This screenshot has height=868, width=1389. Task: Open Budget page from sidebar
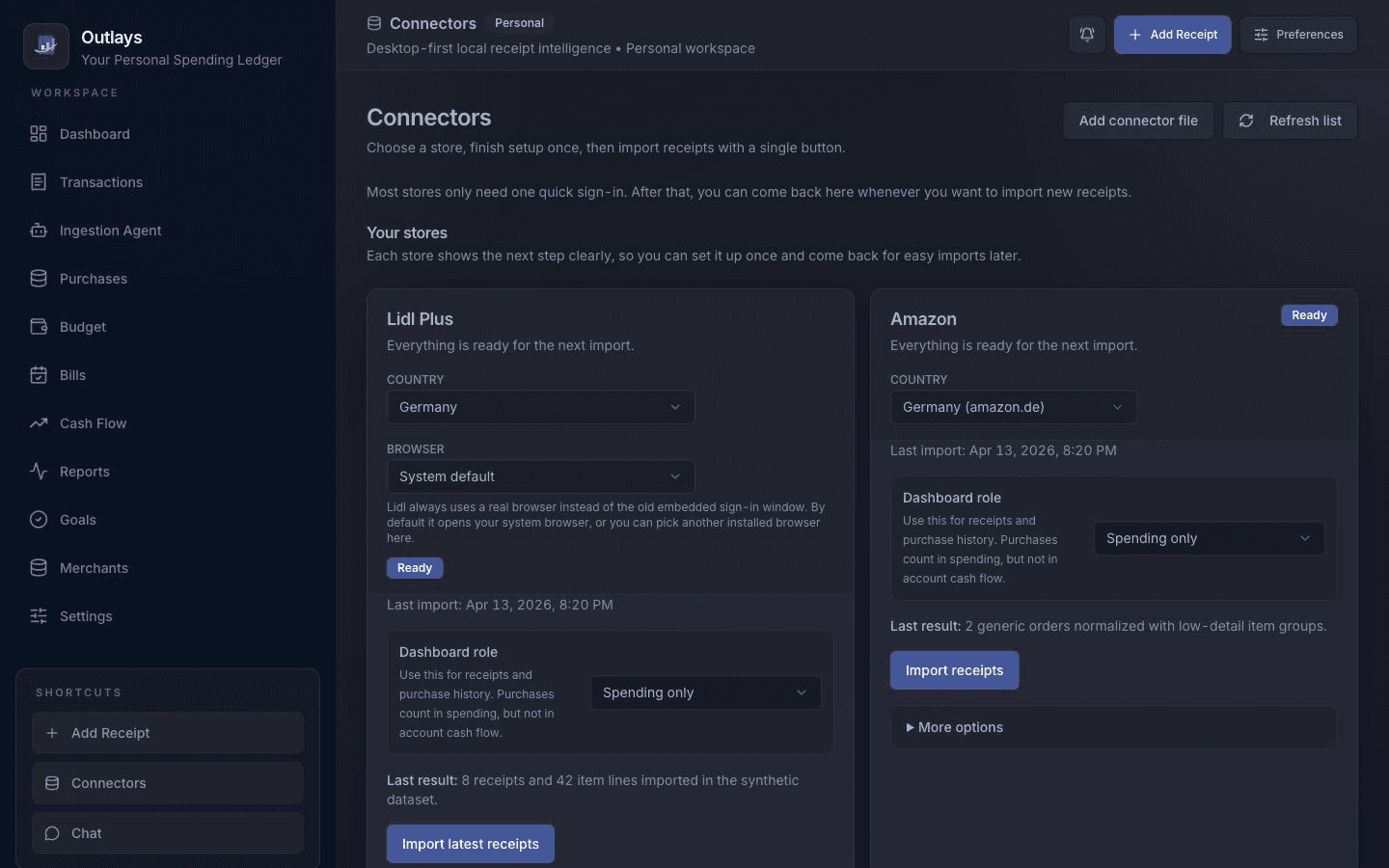[168, 327]
